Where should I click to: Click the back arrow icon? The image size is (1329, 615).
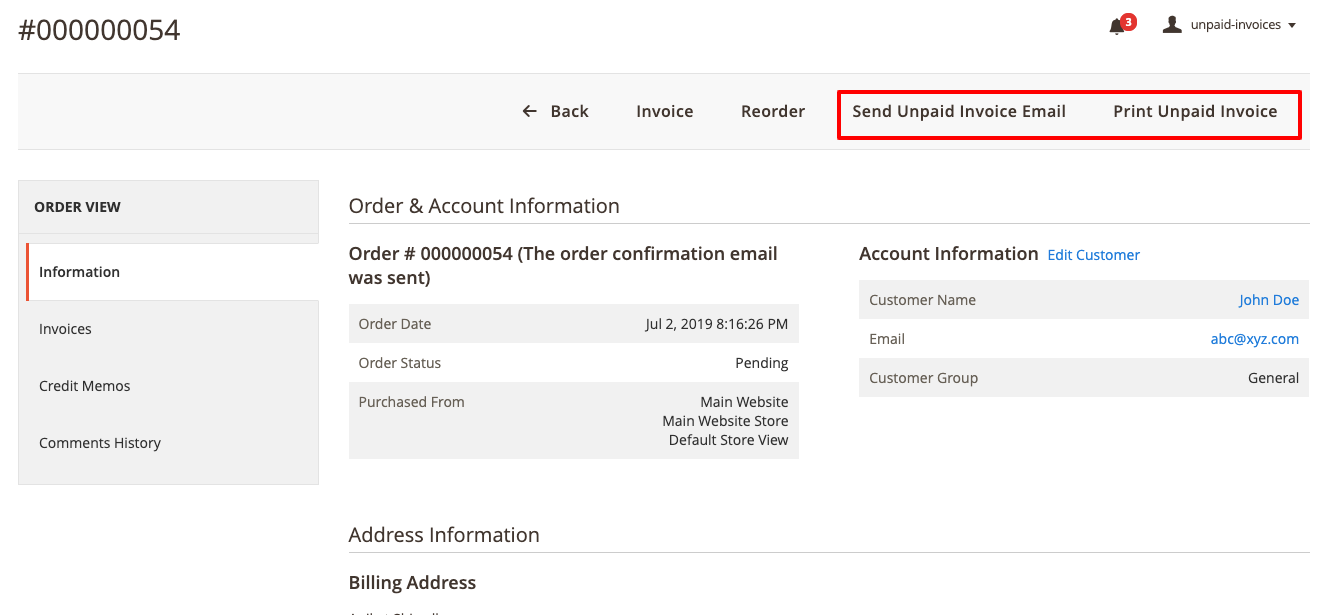coord(529,111)
